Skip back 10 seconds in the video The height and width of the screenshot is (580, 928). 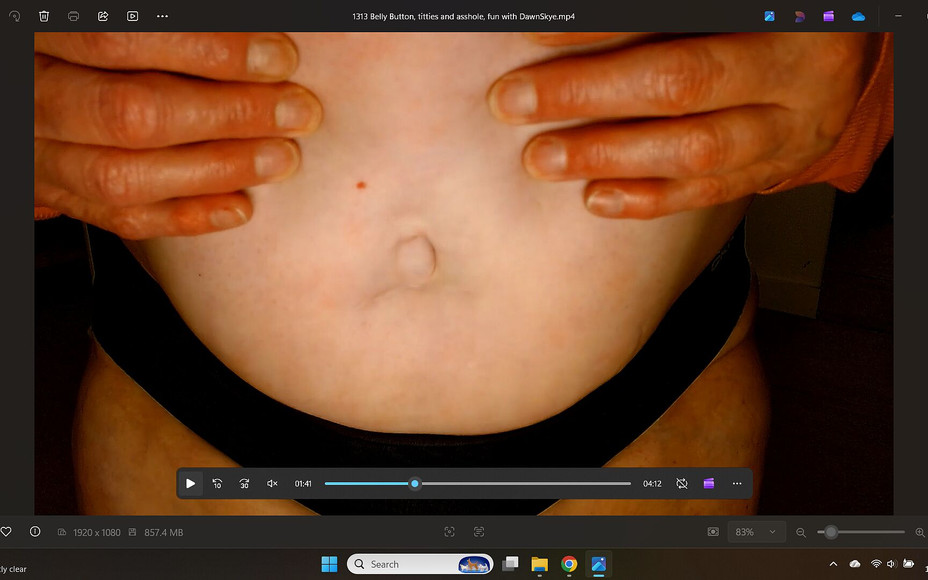coord(217,484)
